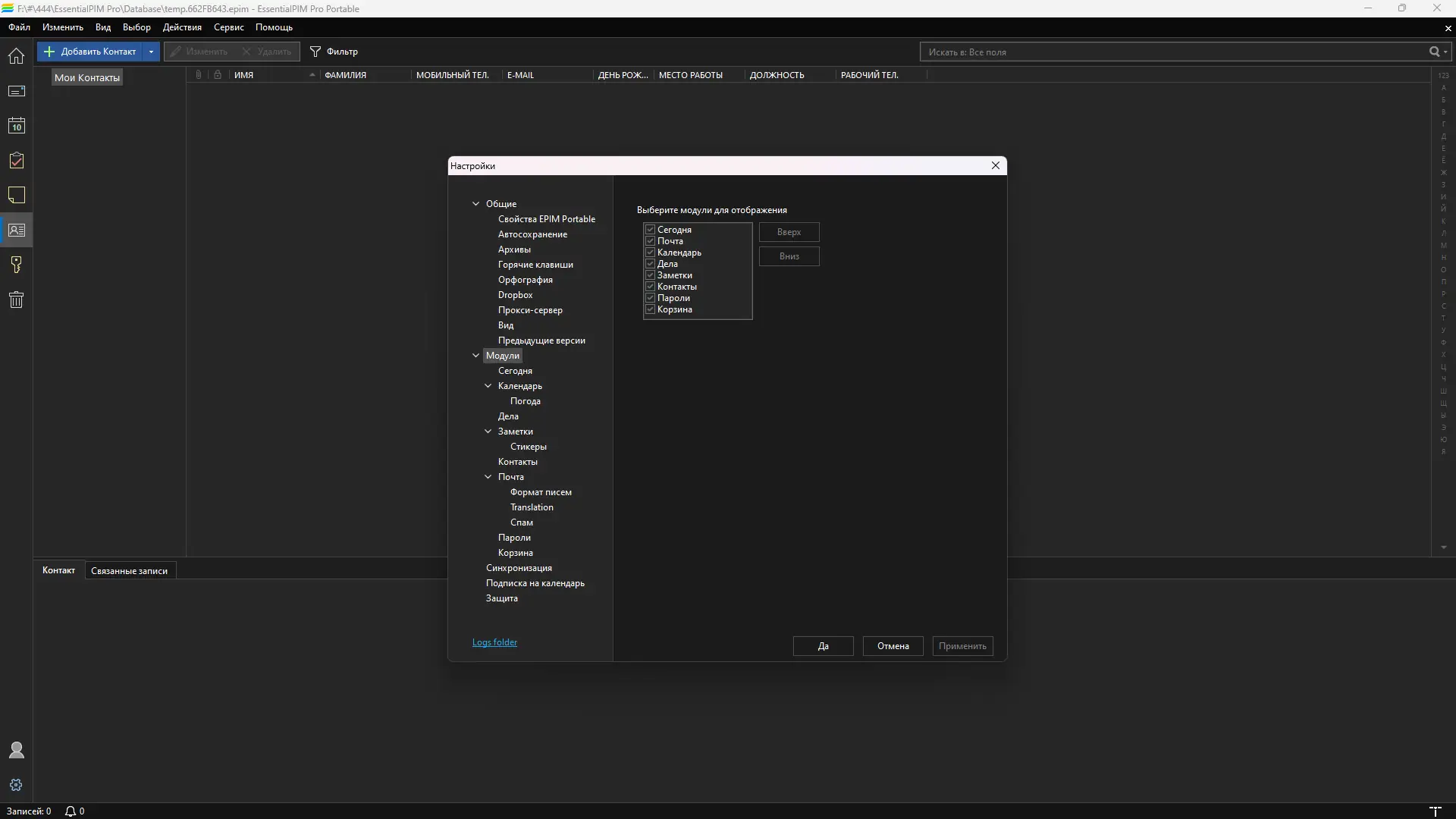This screenshot has height=819, width=1456.
Task: Open the Mail module sidebar icon
Action: coord(16,91)
